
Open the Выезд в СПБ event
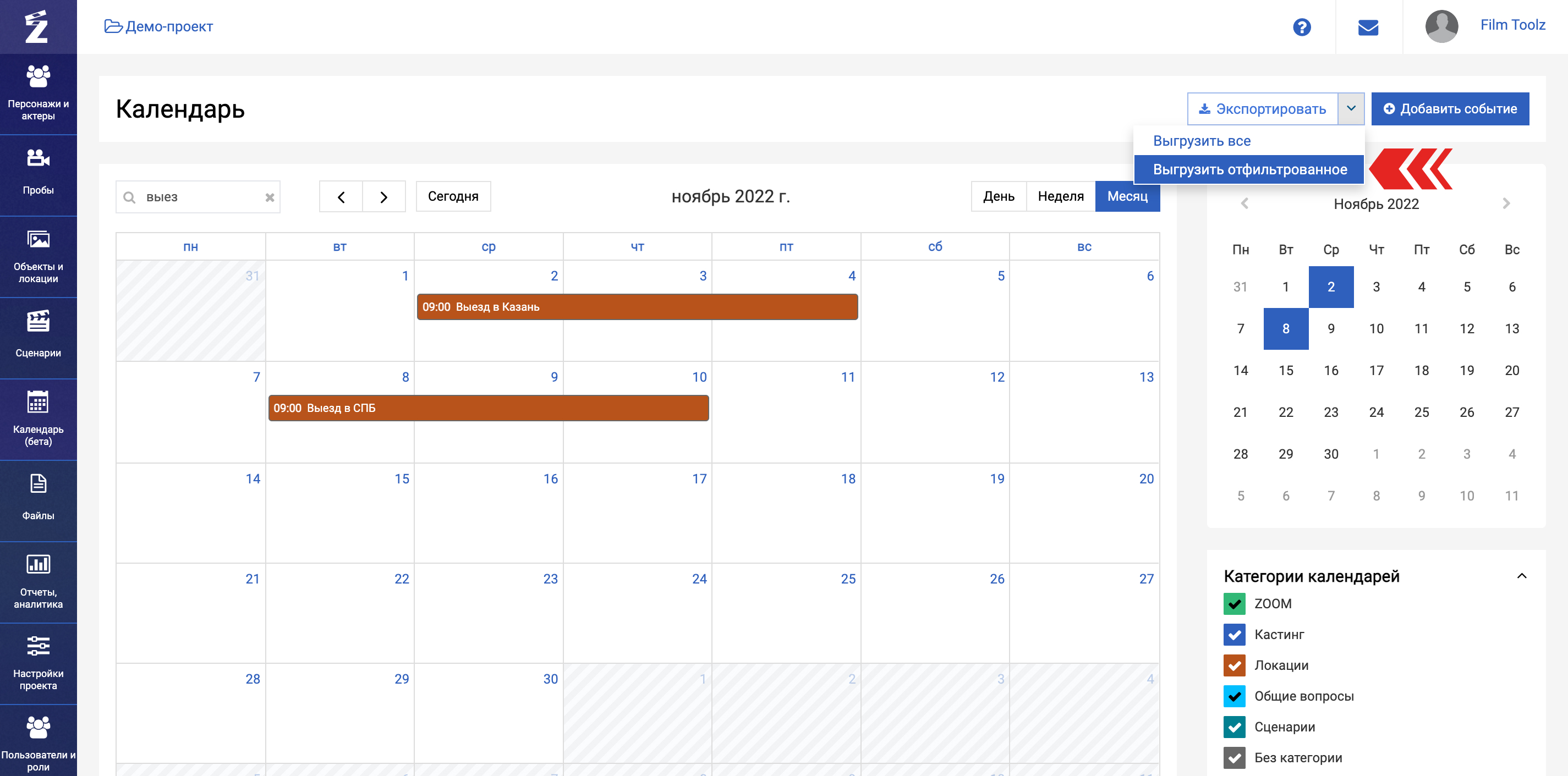pyautogui.click(x=488, y=408)
